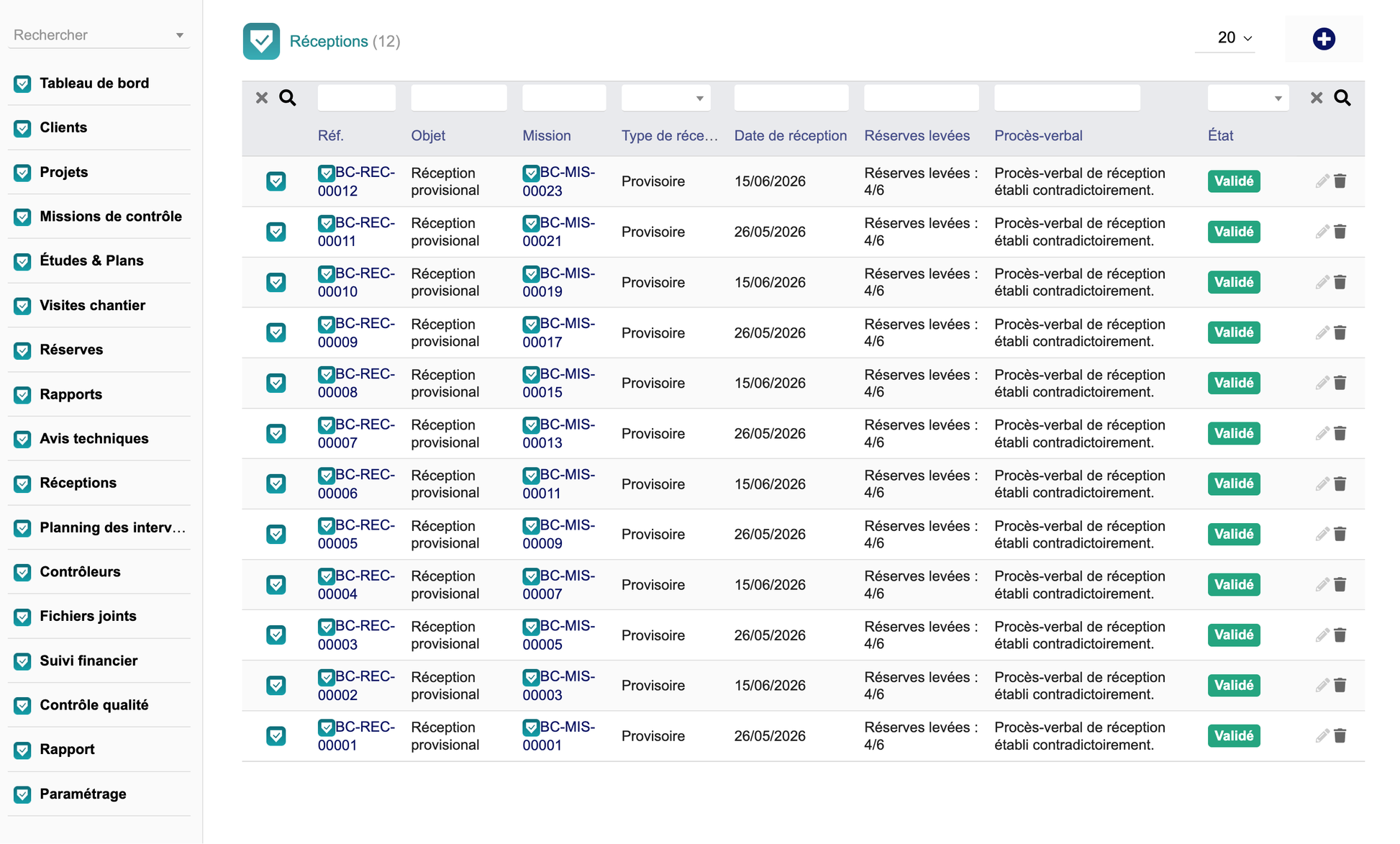Open the Rechercher search dropdown
The height and width of the screenshot is (844, 1400).
coord(99,35)
